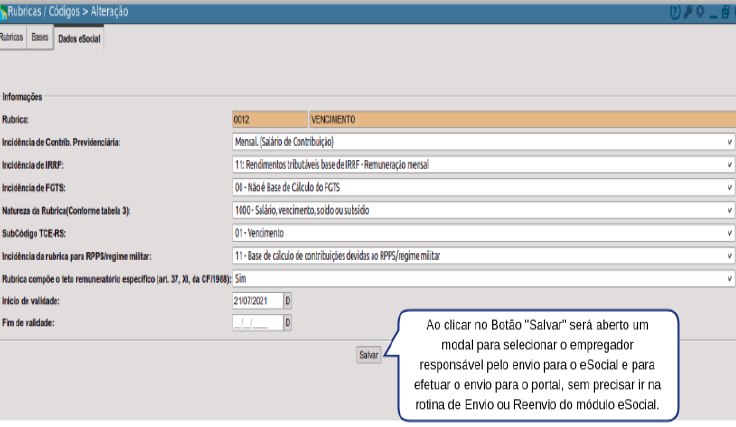
Task: Open teto remuneratório Sim dropdown
Action: click(x=483, y=279)
